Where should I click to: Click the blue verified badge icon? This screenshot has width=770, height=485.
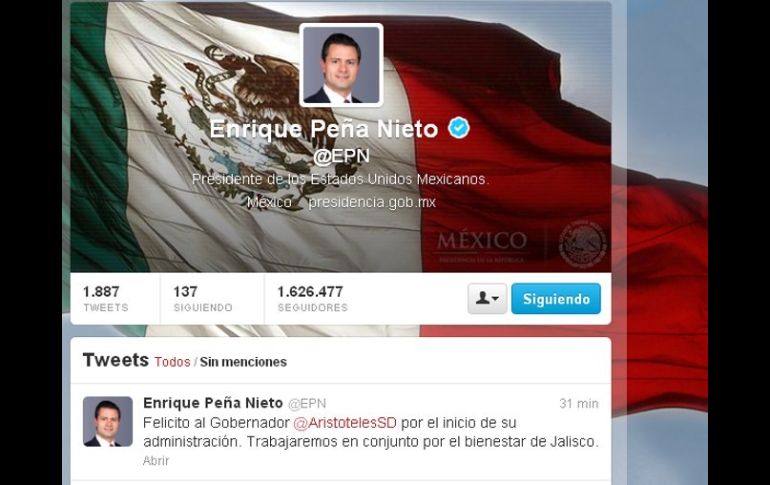point(459,128)
